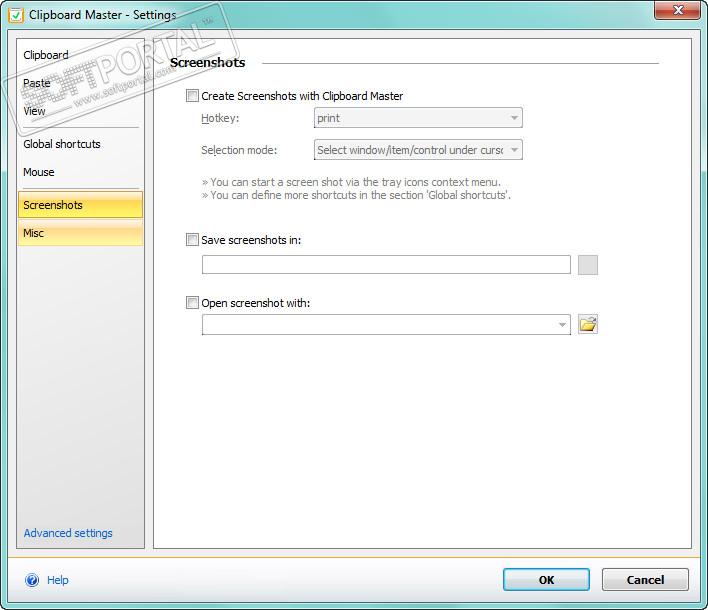Select the Screenshots section
Screen dimensions: 708x610
[80, 205]
